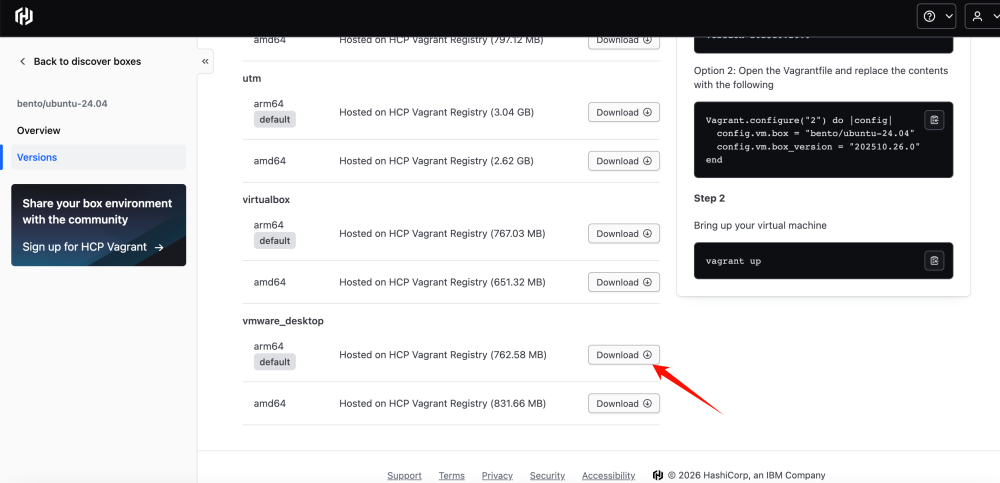Viewport: 1000px width, 483px height.
Task: Click Sign up for HCP Vagrant
Action: coord(93,247)
